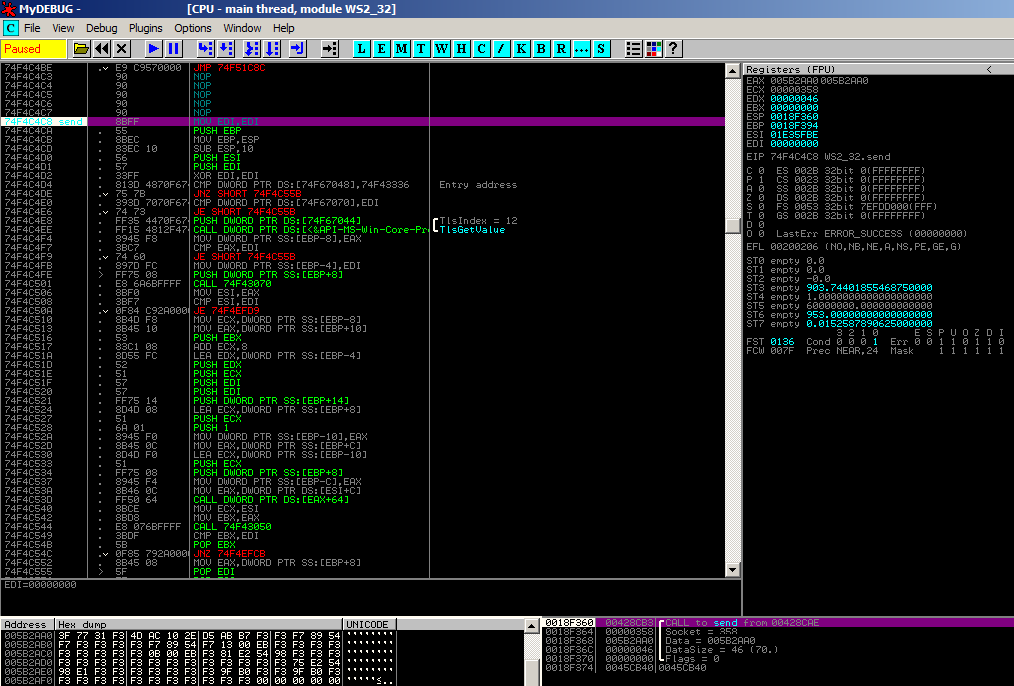The height and width of the screenshot is (686, 1014).
Task: Close the debugged program with X icon
Action: (x=122, y=48)
